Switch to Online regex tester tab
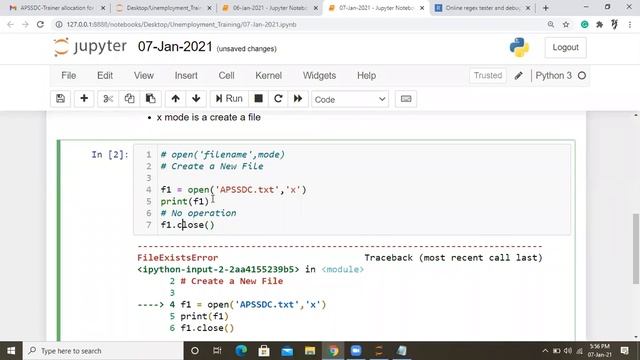This screenshot has height=360, width=640. coord(482,8)
